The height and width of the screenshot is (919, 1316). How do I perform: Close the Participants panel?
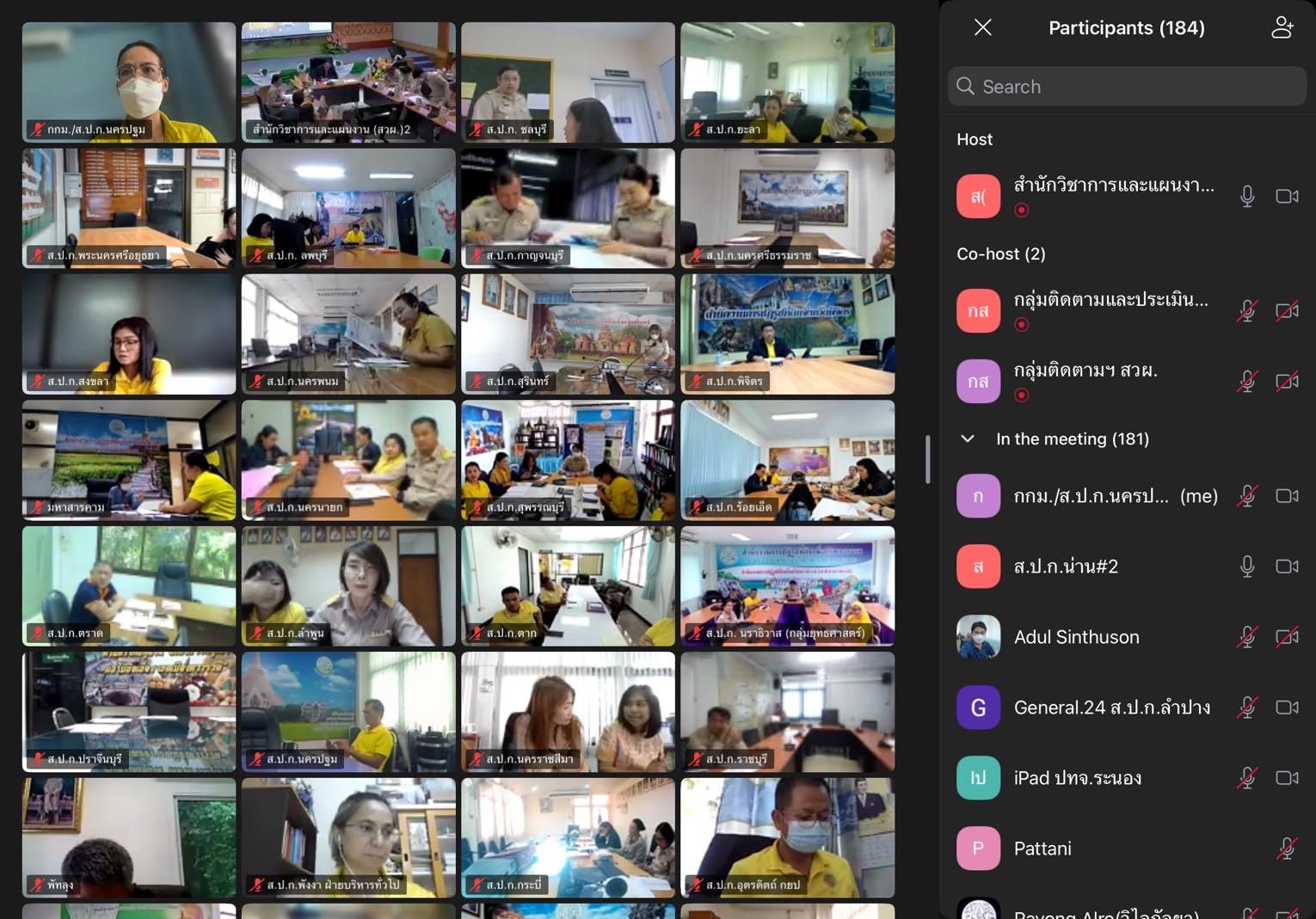pos(983,28)
